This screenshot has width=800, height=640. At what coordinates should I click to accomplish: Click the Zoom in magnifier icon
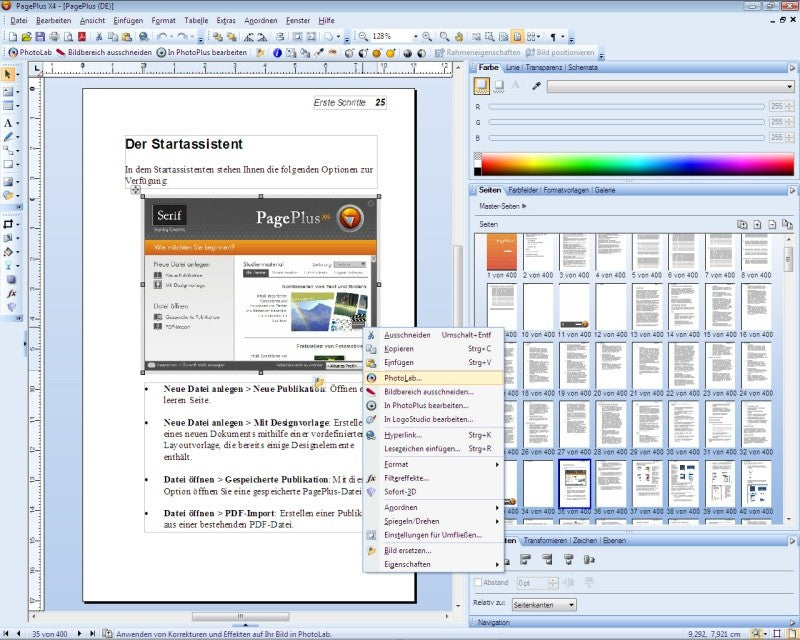[427, 37]
